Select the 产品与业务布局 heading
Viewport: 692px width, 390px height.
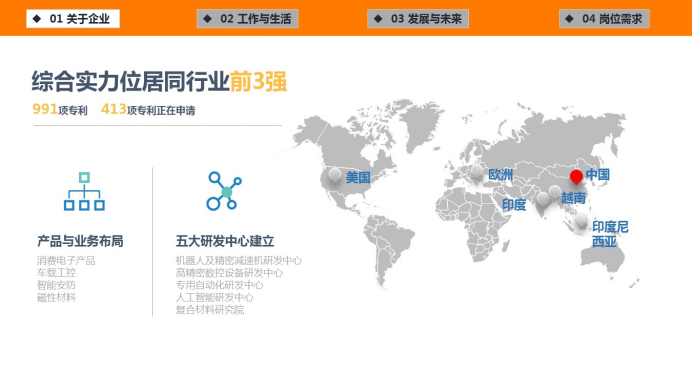click(80, 241)
